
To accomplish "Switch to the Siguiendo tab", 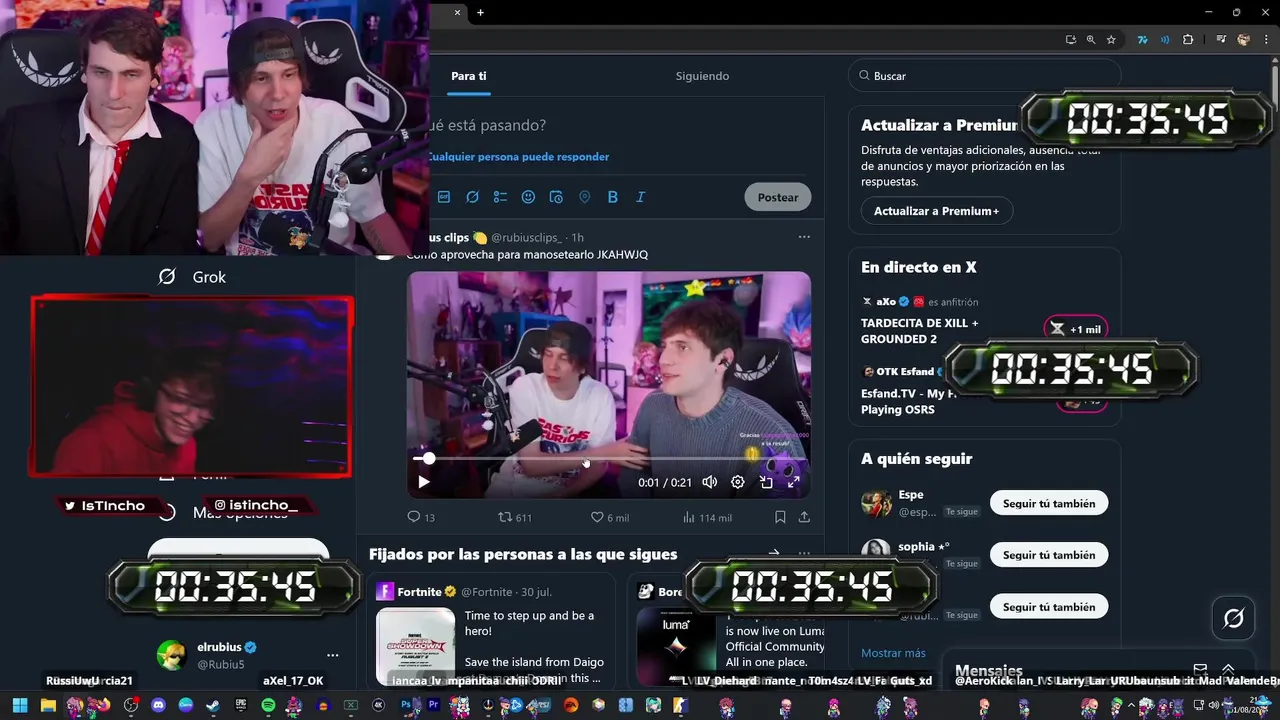I will click(x=702, y=76).
